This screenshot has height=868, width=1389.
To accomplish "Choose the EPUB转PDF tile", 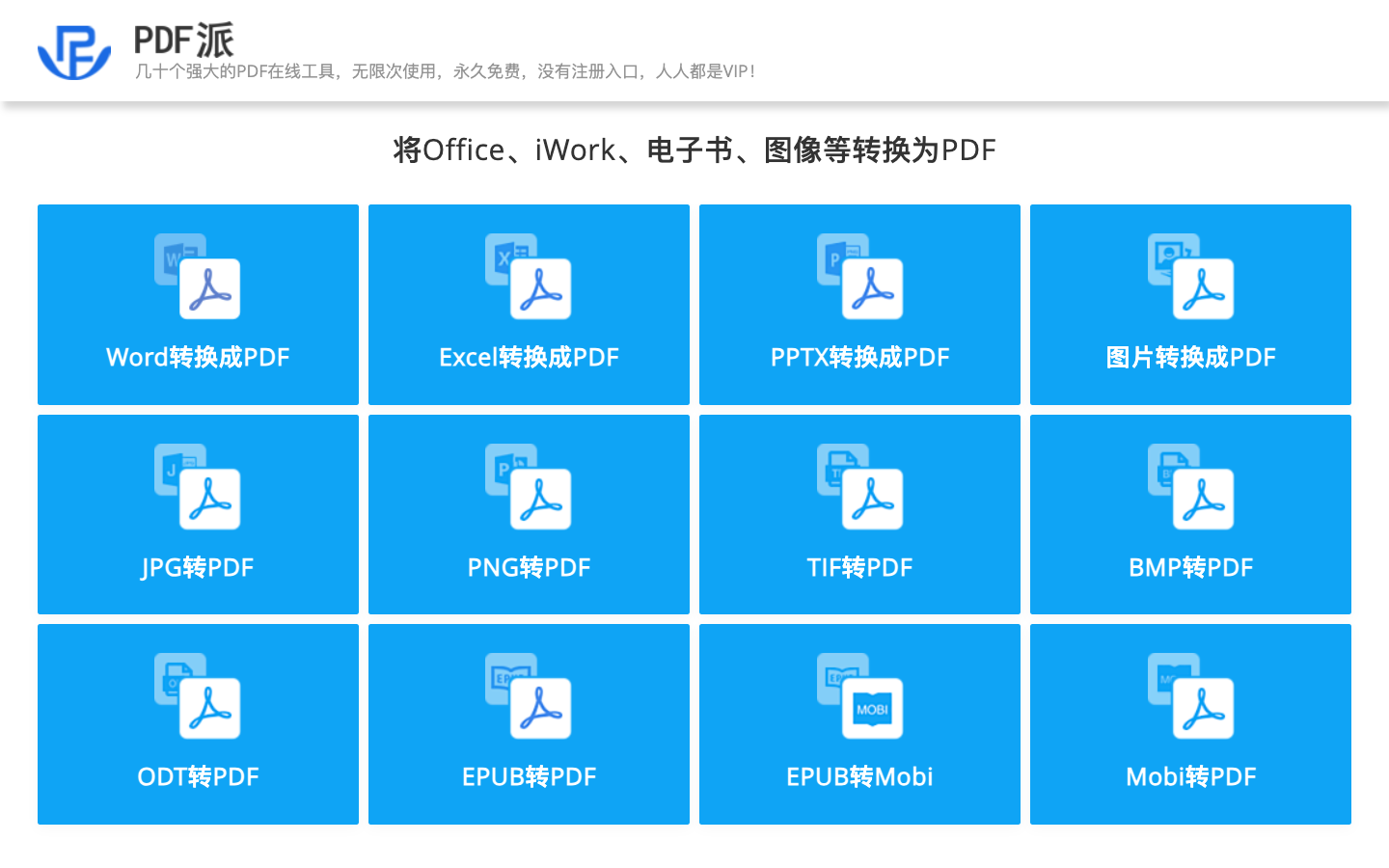I will [529, 724].
